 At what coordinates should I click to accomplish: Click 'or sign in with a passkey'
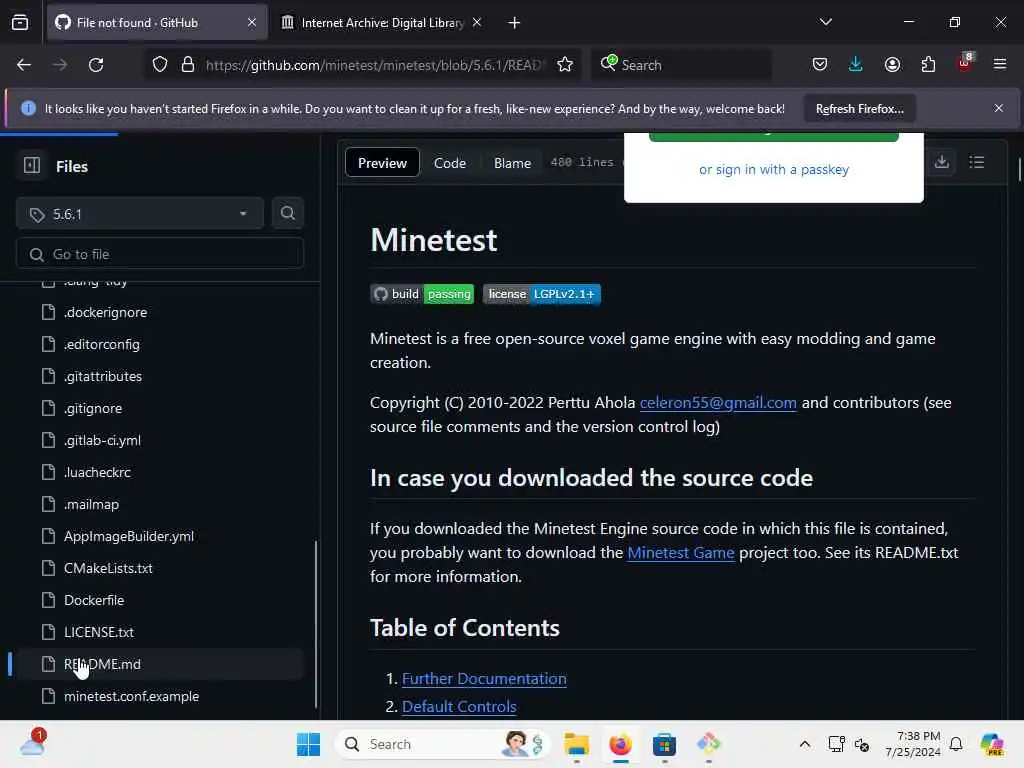click(x=774, y=169)
